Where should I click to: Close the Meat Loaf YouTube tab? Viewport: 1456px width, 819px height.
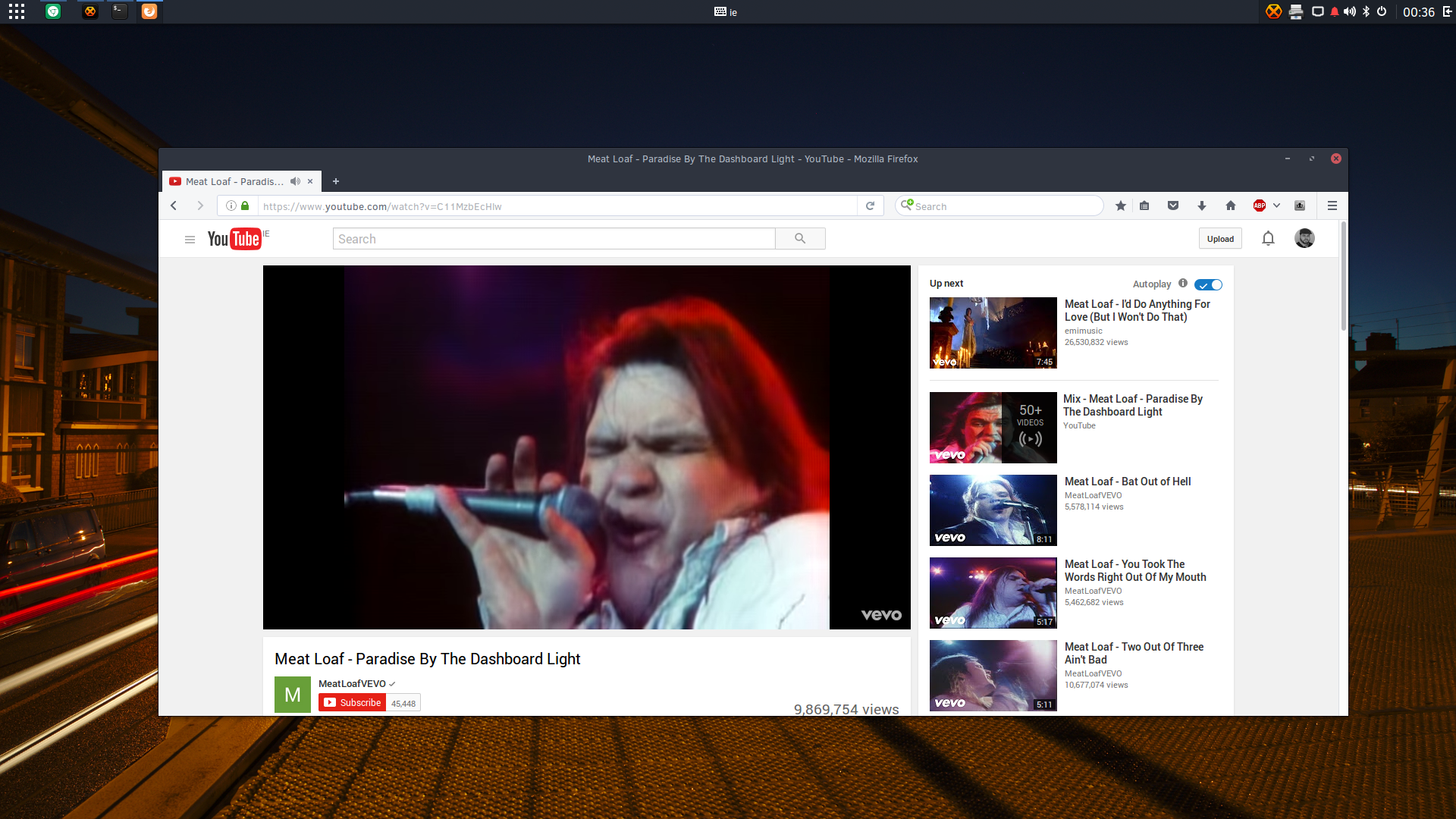[310, 181]
